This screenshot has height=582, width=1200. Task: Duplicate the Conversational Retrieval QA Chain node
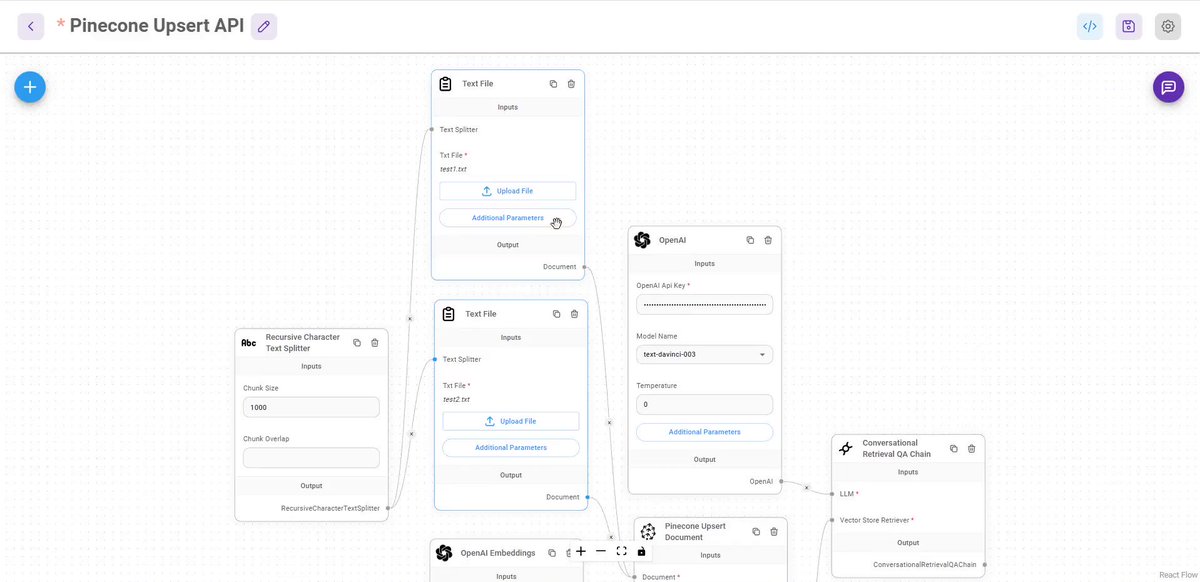pyautogui.click(x=953, y=449)
